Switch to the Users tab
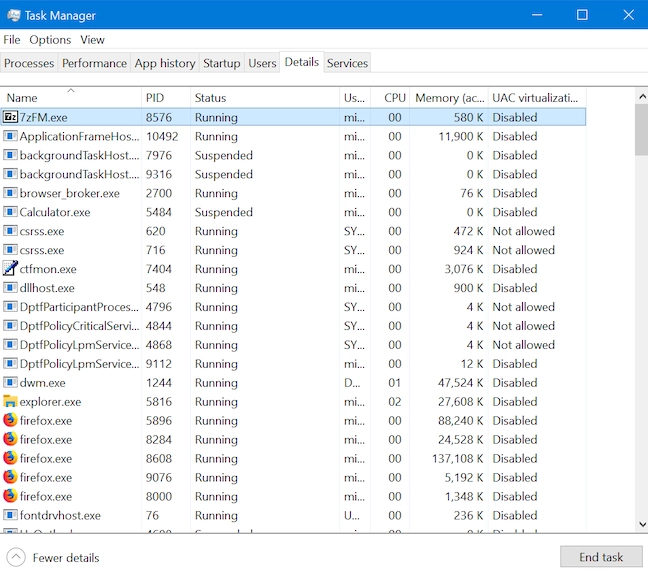This screenshot has height=579, width=648. click(262, 63)
